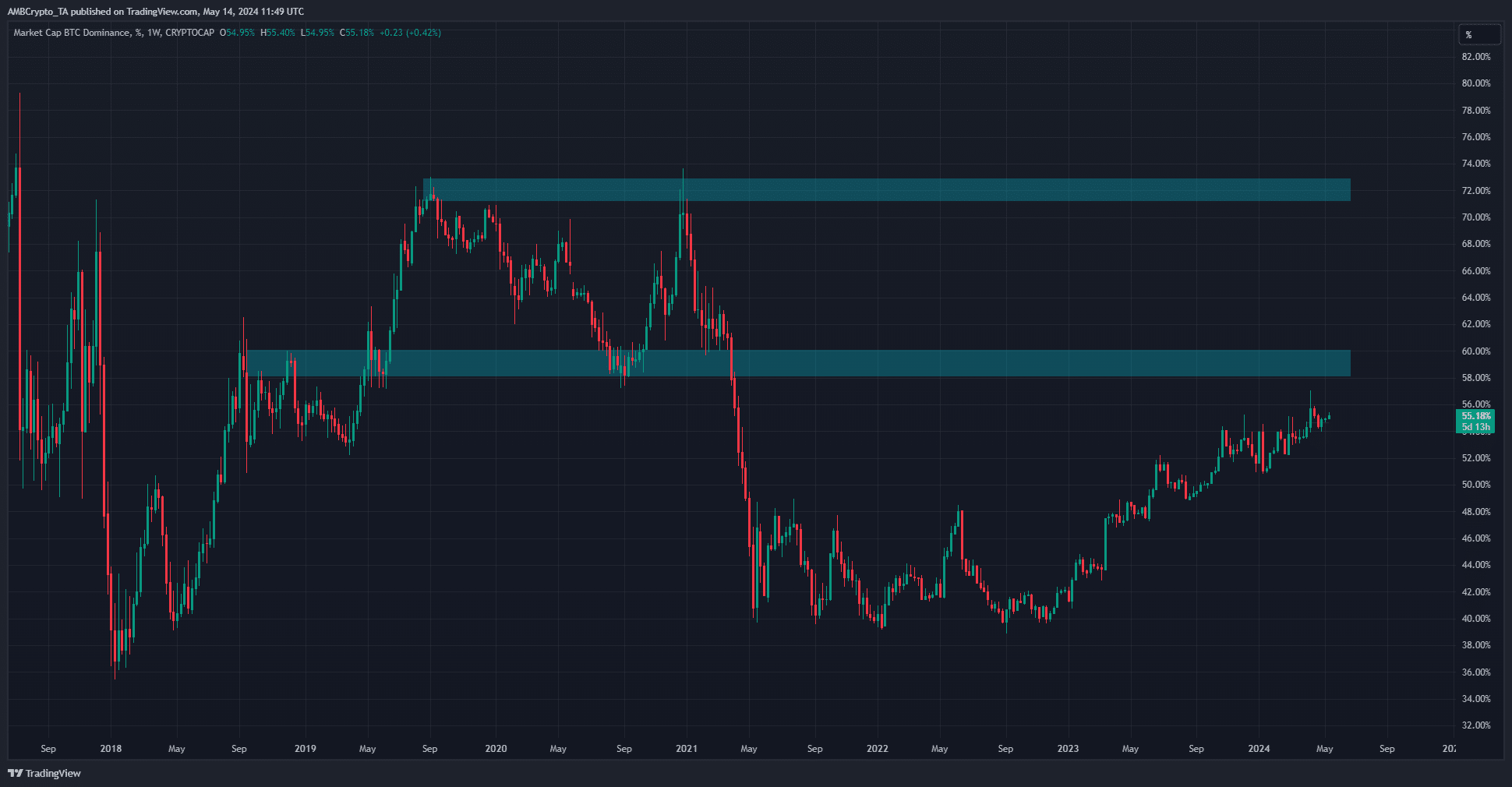The height and width of the screenshot is (787, 1512).
Task: Click the TradingView logo
Action: (x=44, y=773)
